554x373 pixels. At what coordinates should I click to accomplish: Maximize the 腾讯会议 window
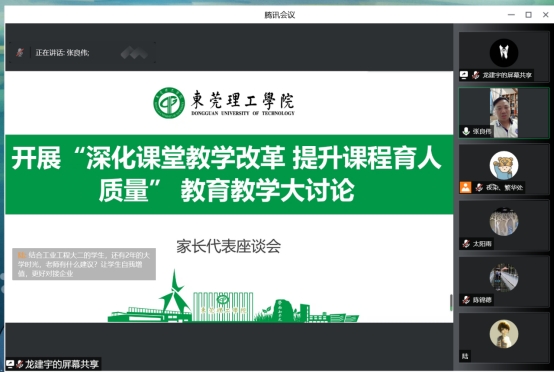[528, 14]
